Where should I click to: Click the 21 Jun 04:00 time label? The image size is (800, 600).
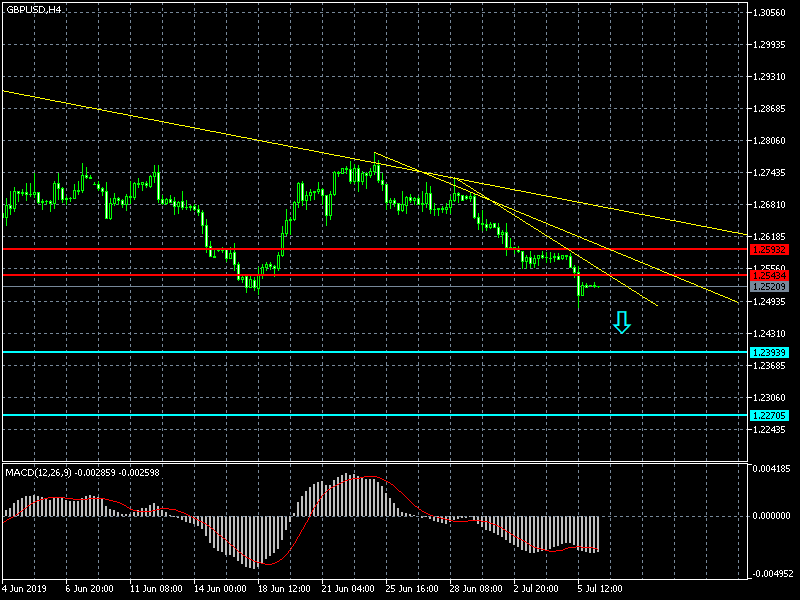(348, 588)
